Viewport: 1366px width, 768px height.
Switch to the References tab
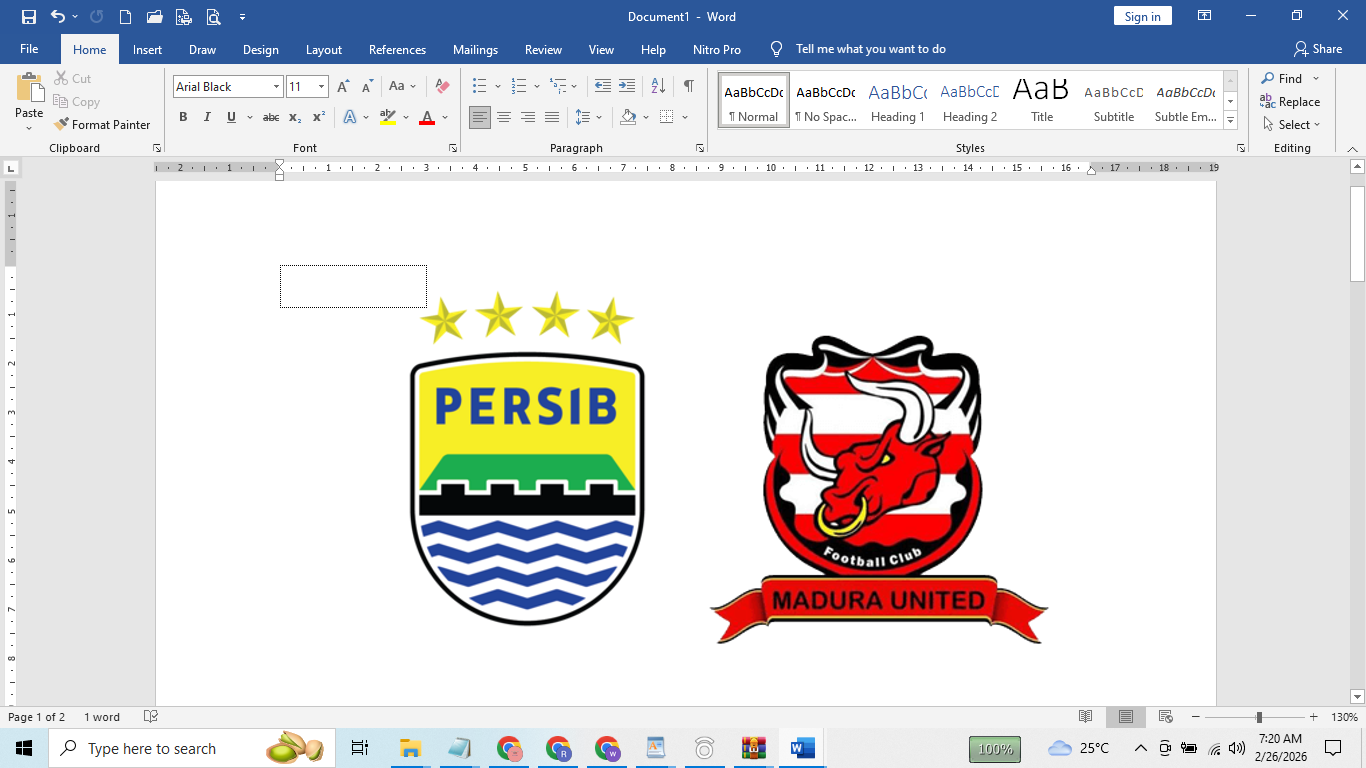(x=397, y=49)
